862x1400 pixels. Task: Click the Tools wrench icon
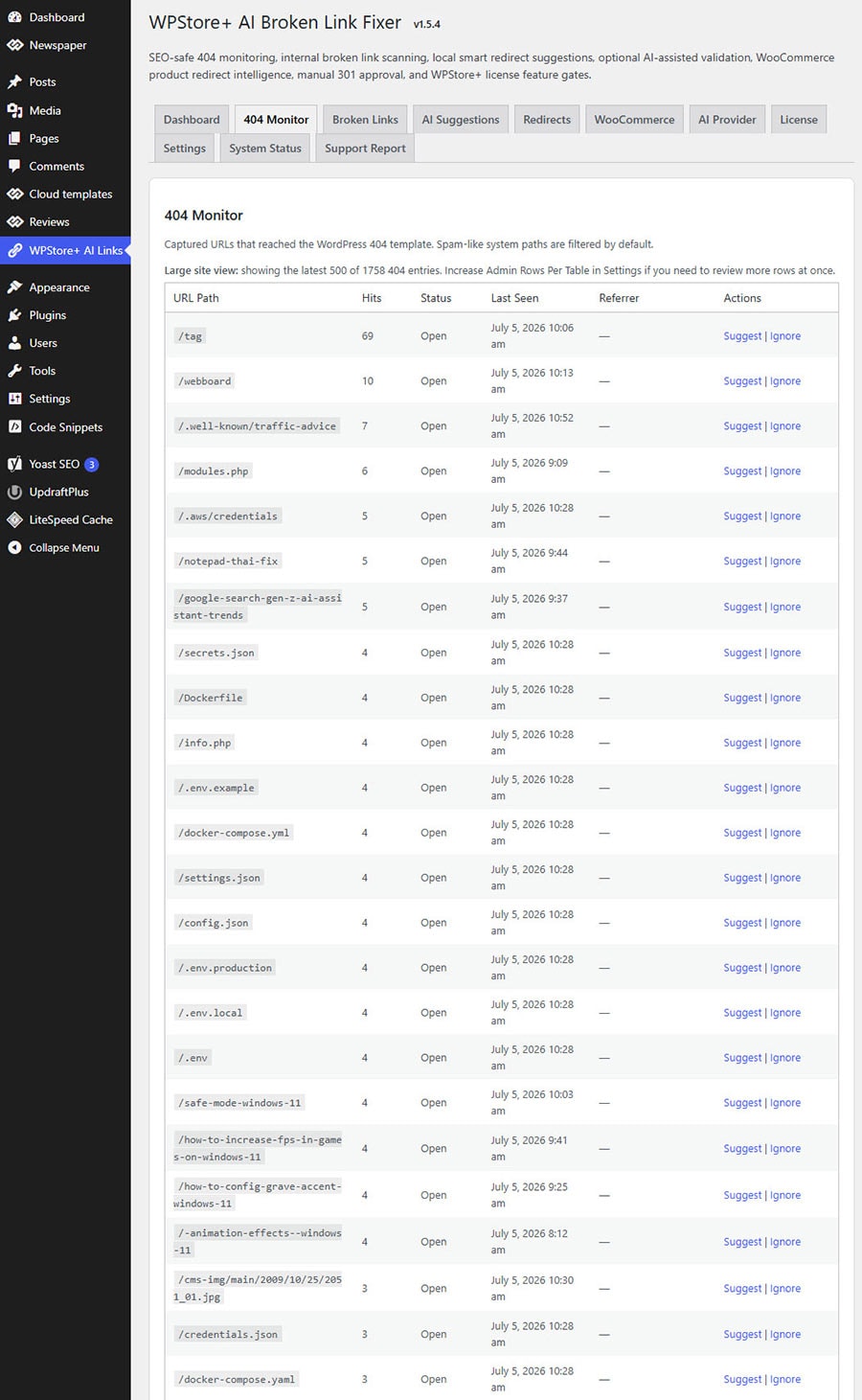coord(14,371)
